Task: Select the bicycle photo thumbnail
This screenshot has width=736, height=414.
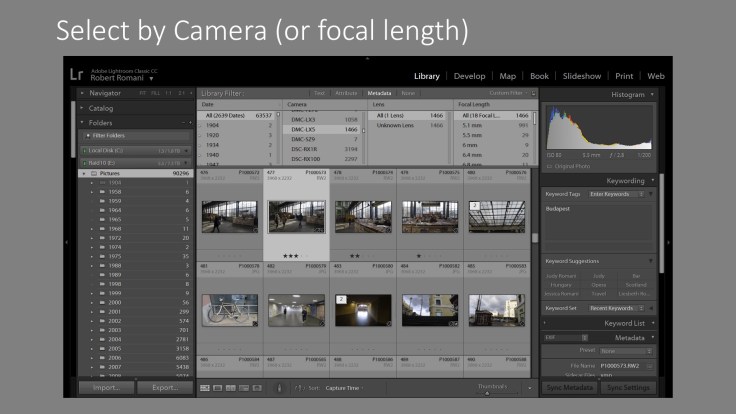Action: click(229, 310)
